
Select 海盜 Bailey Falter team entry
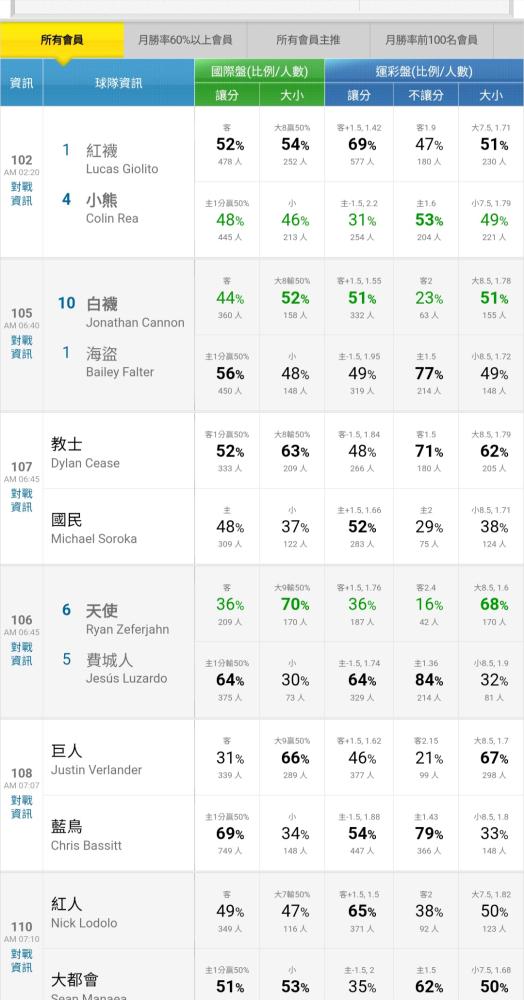[x=119, y=362]
